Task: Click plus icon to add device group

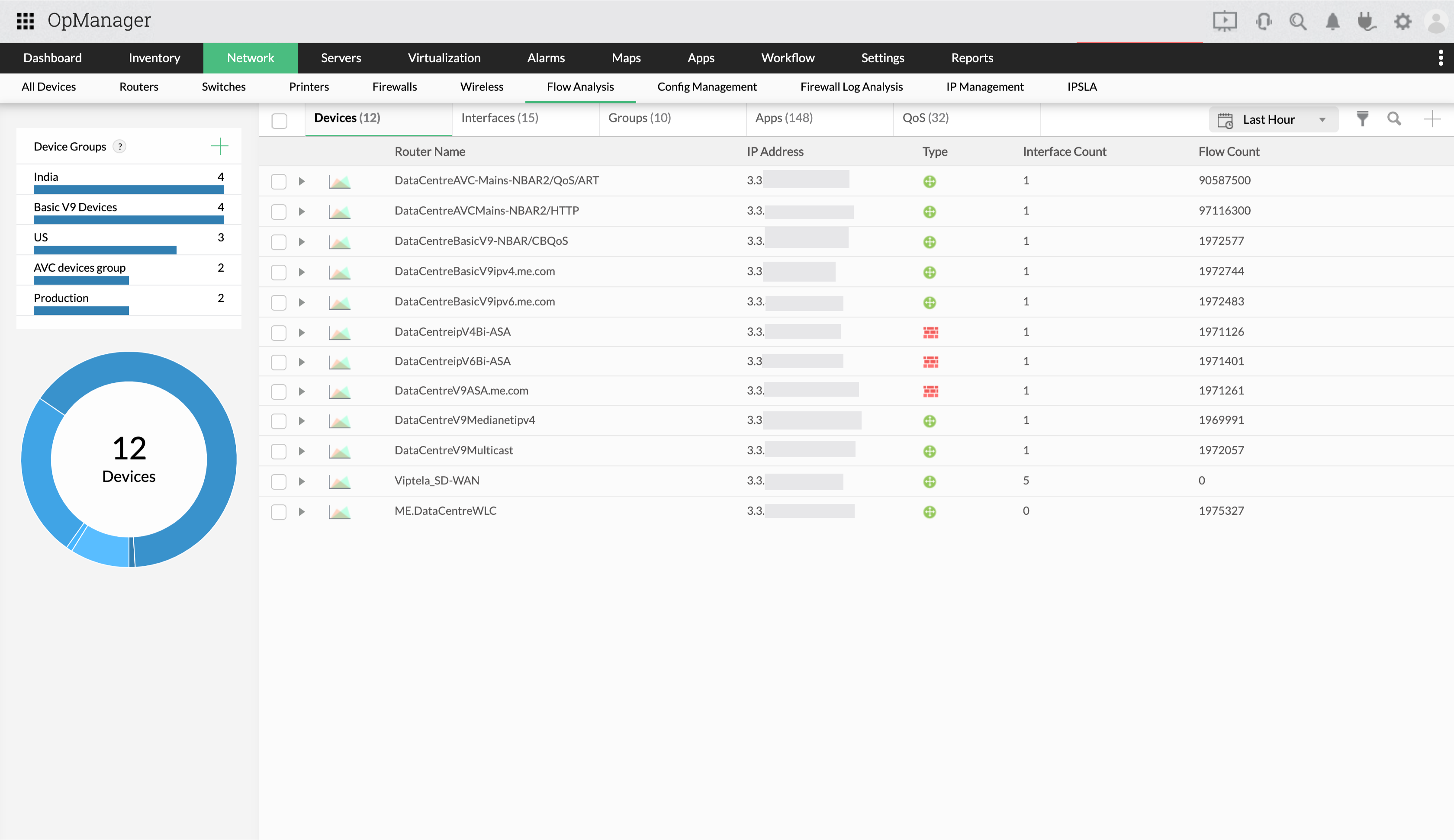Action: coord(219,147)
